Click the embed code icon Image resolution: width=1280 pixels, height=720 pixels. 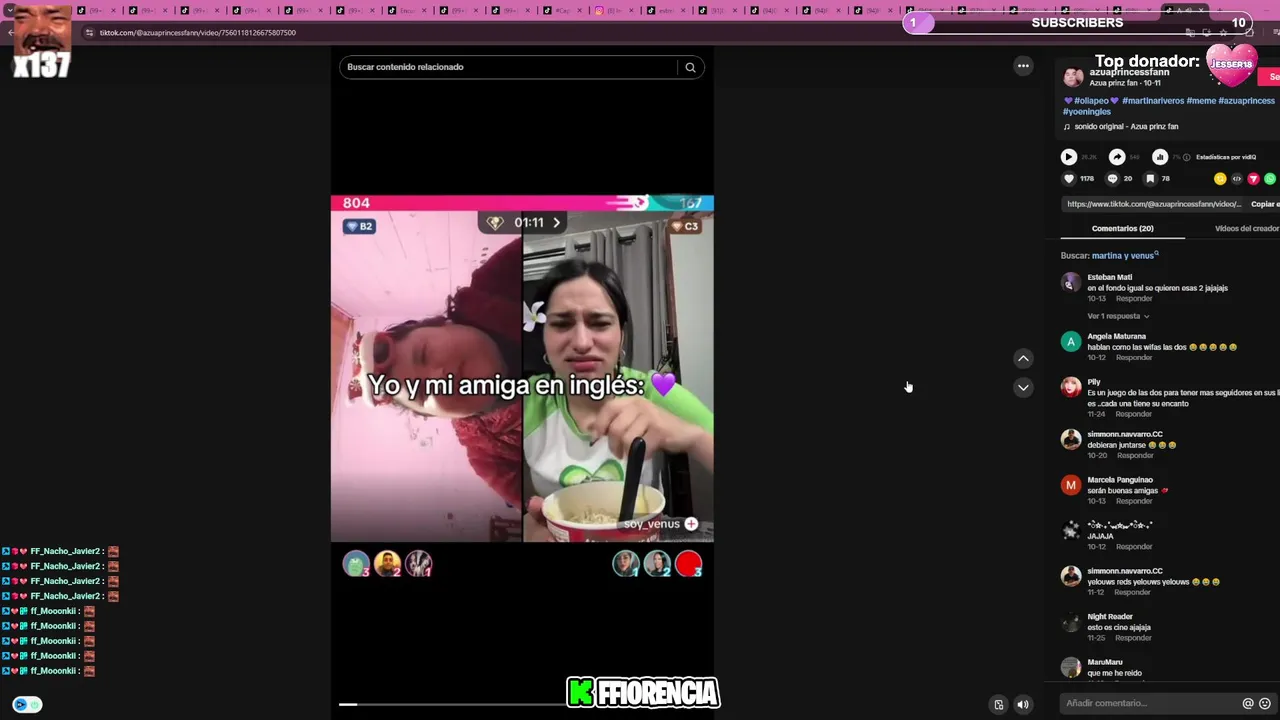1237,179
